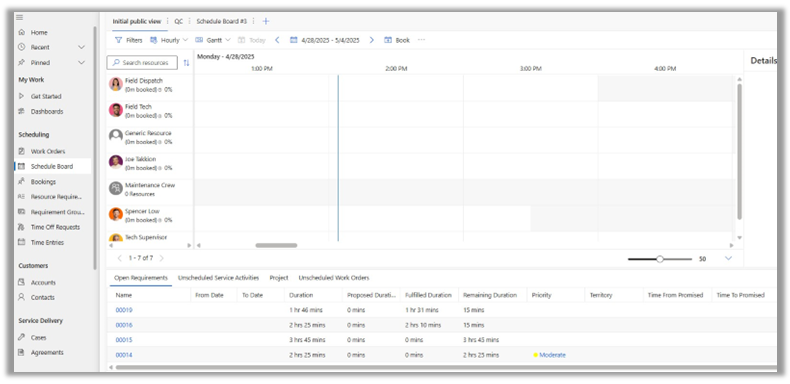The height and width of the screenshot is (384, 790).
Task: Focus the Search resources field
Action: pos(142,62)
